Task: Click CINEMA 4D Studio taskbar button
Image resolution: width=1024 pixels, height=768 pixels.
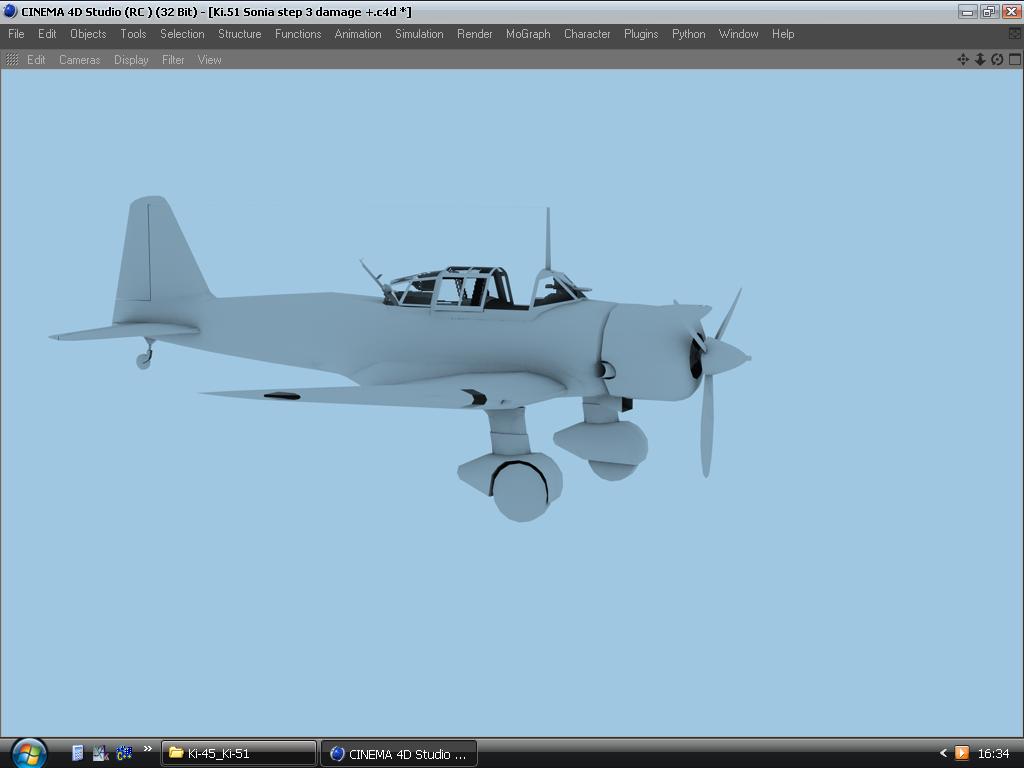Action: click(399, 753)
